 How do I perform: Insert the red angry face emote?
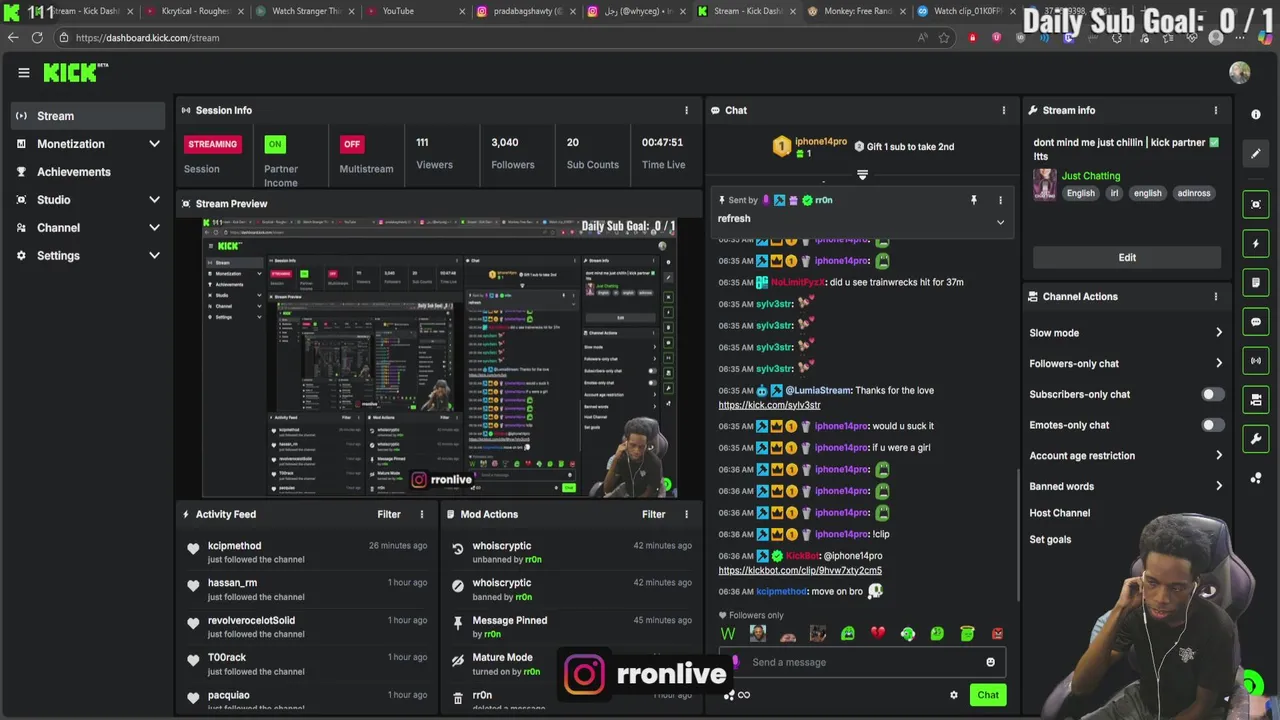(x=997, y=633)
